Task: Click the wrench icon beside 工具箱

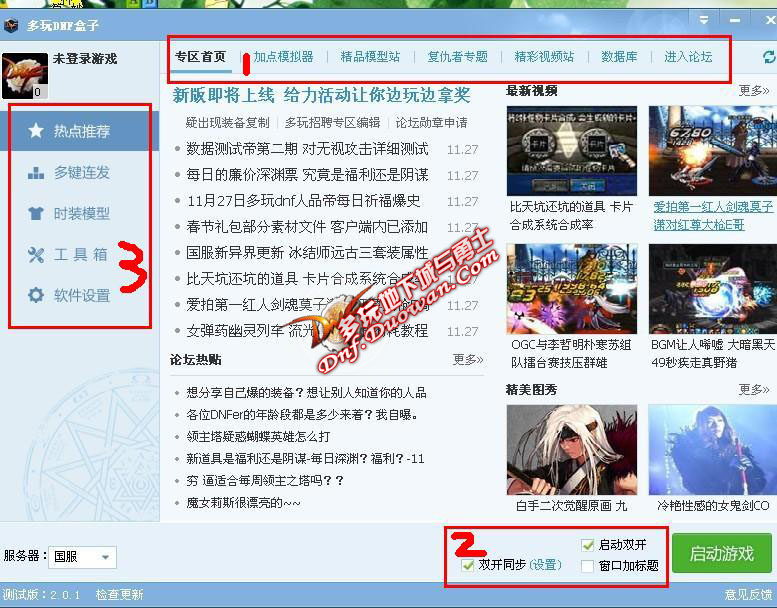Action: point(36,255)
